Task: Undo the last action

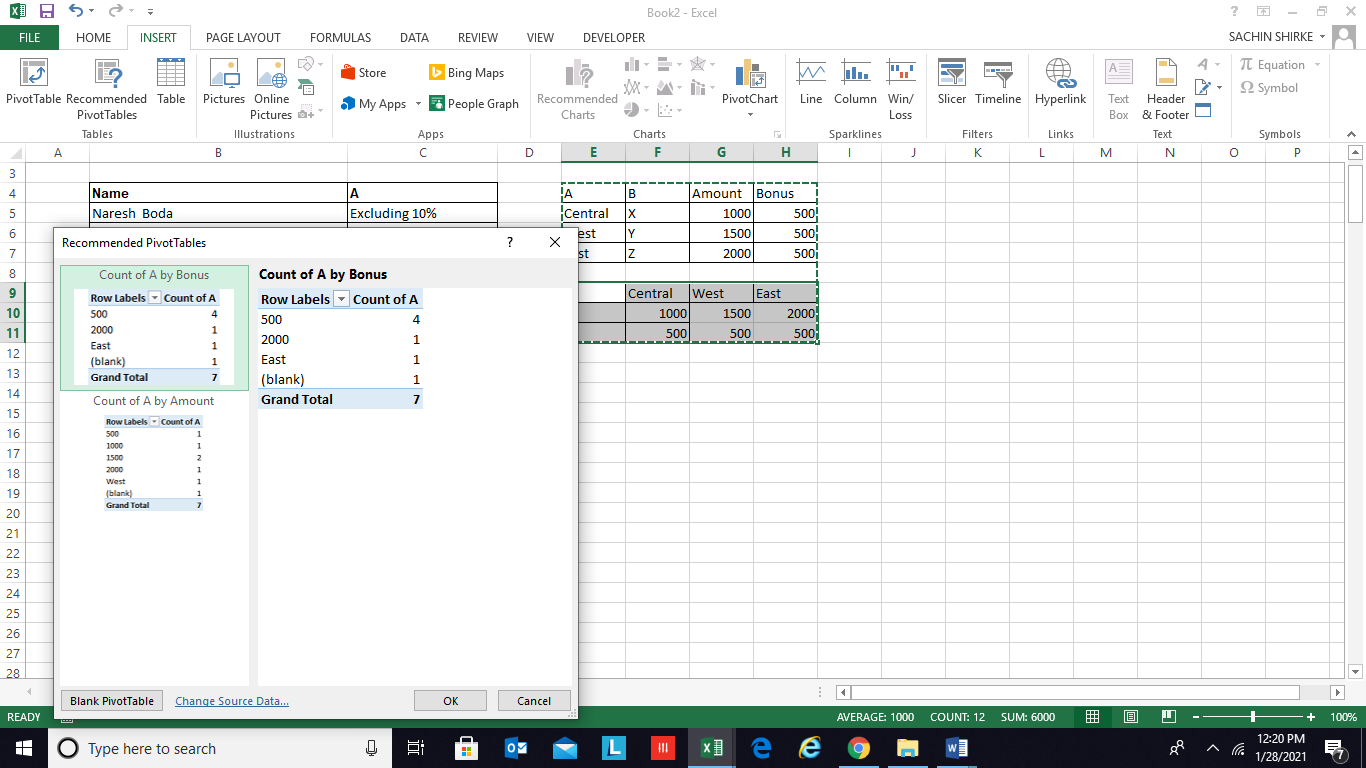Action: click(76, 11)
